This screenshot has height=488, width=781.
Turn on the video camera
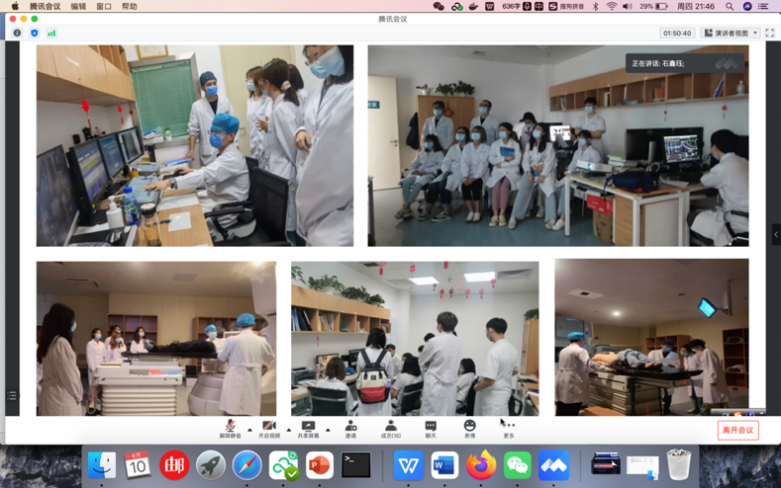click(x=268, y=427)
